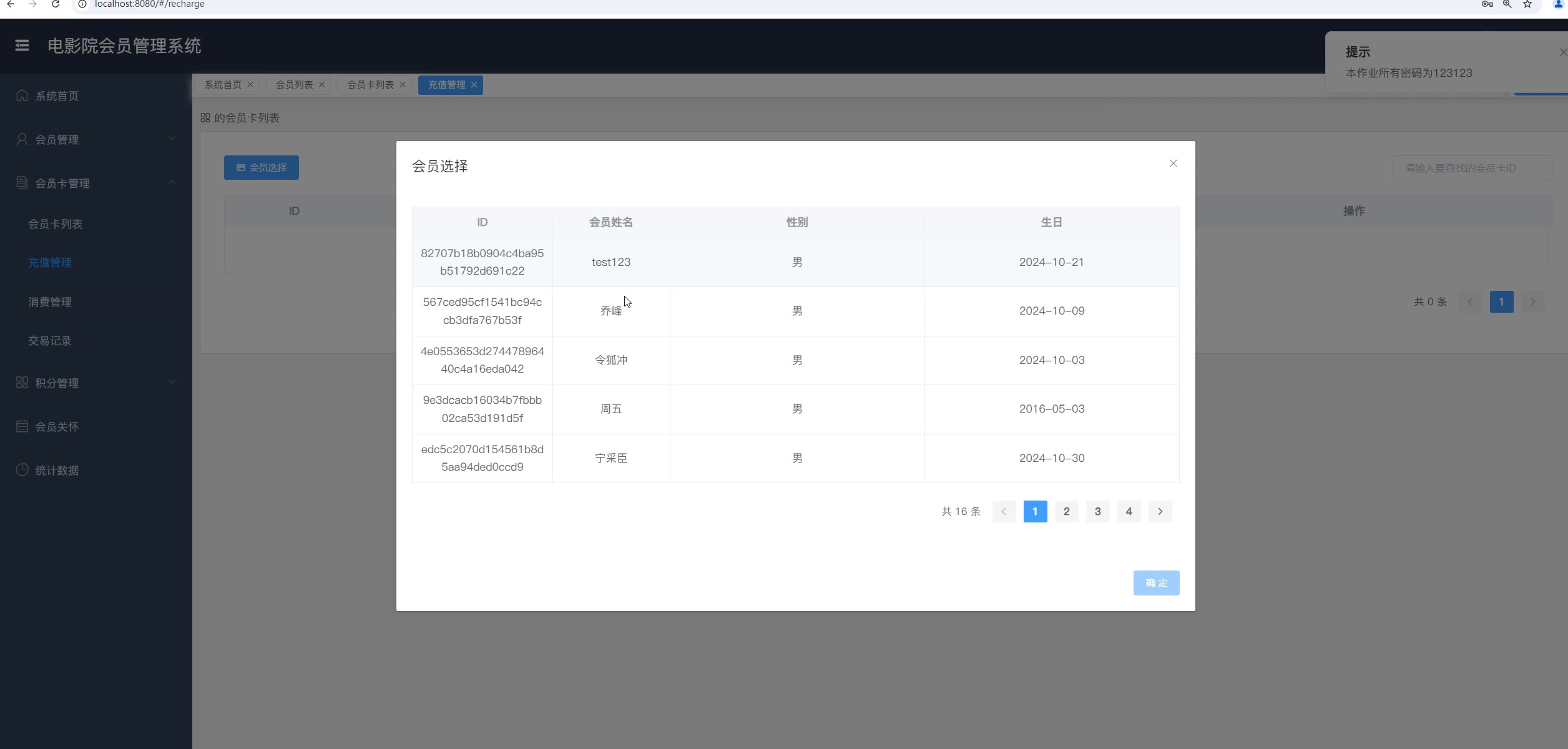Expand the 会员管理 submenu arrow
Image resolution: width=1568 pixels, height=749 pixels.
pyautogui.click(x=172, y=139)
